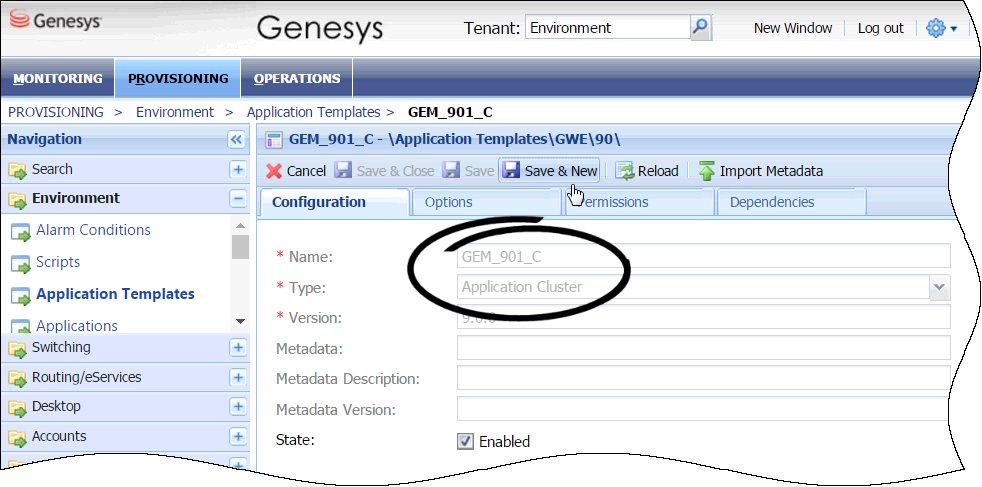Click the tenant search magnifier icon
The width and height of the screenshot is (982, 487).
click(x=701, y=28)
